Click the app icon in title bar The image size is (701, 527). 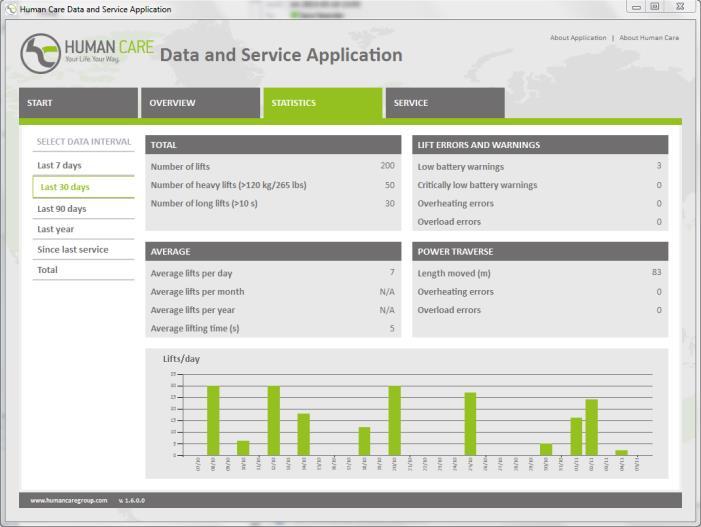click(12, 9)
